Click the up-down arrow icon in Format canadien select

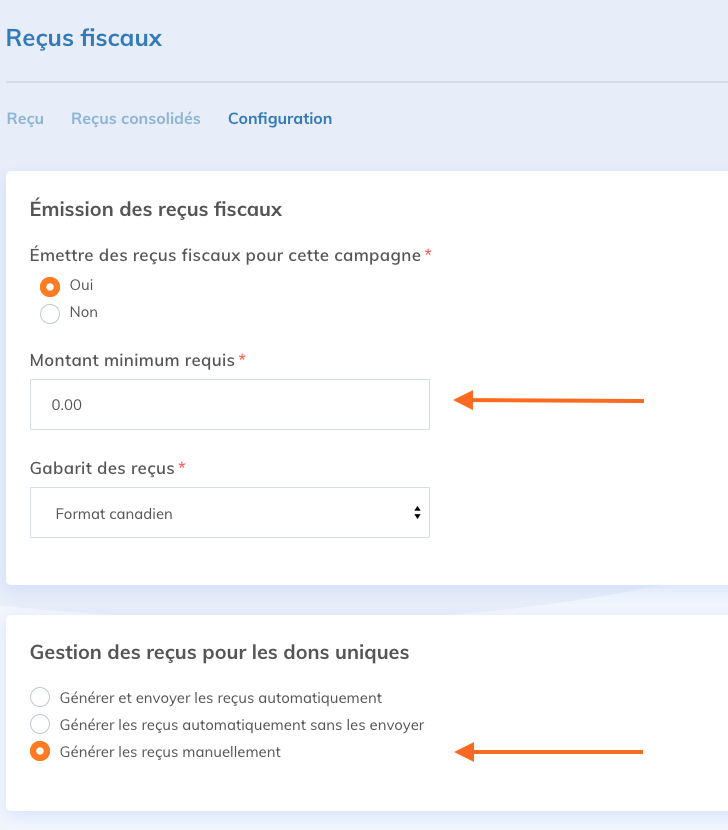(417, 513)
